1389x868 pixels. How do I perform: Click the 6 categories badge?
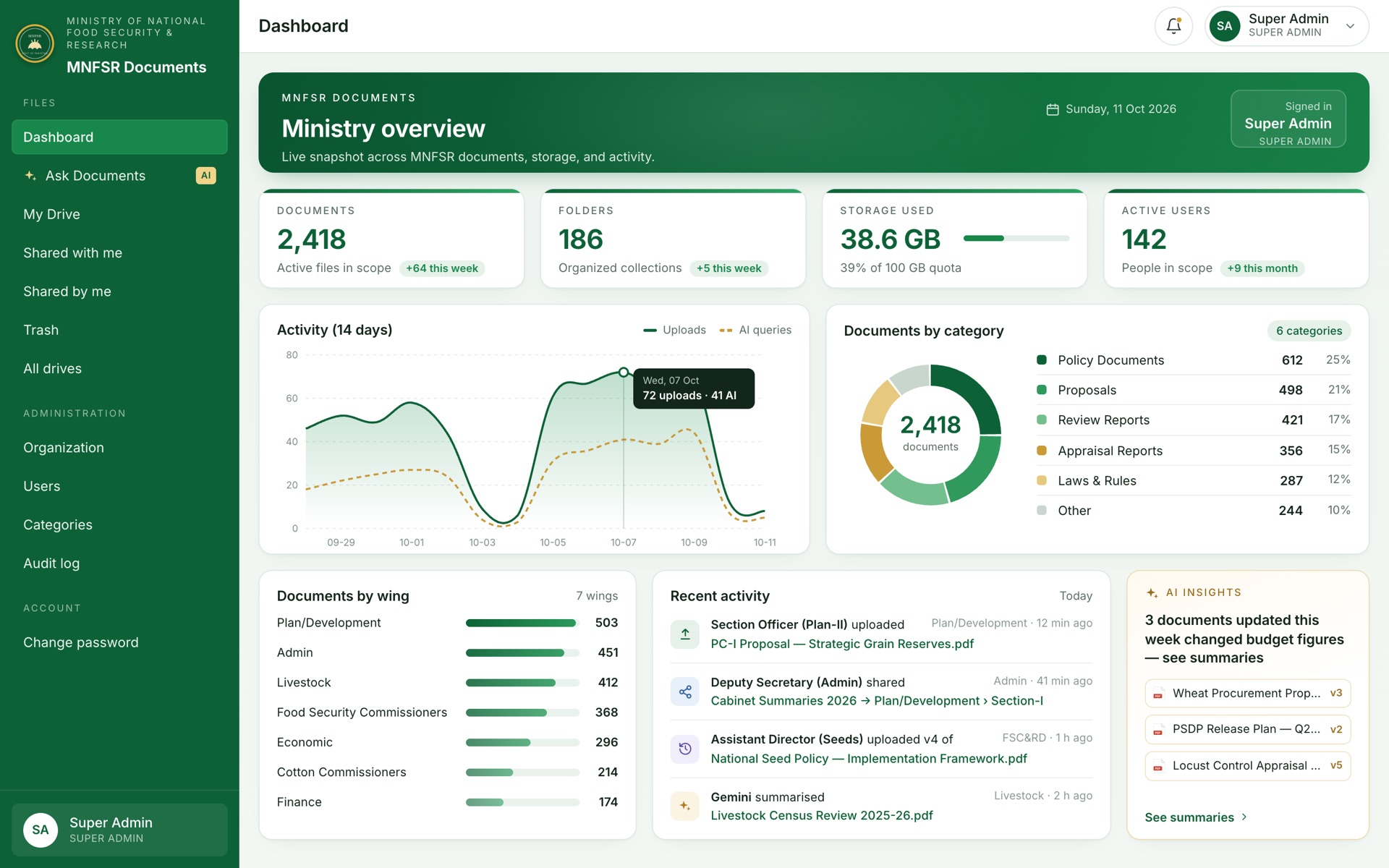point(1309,331)
